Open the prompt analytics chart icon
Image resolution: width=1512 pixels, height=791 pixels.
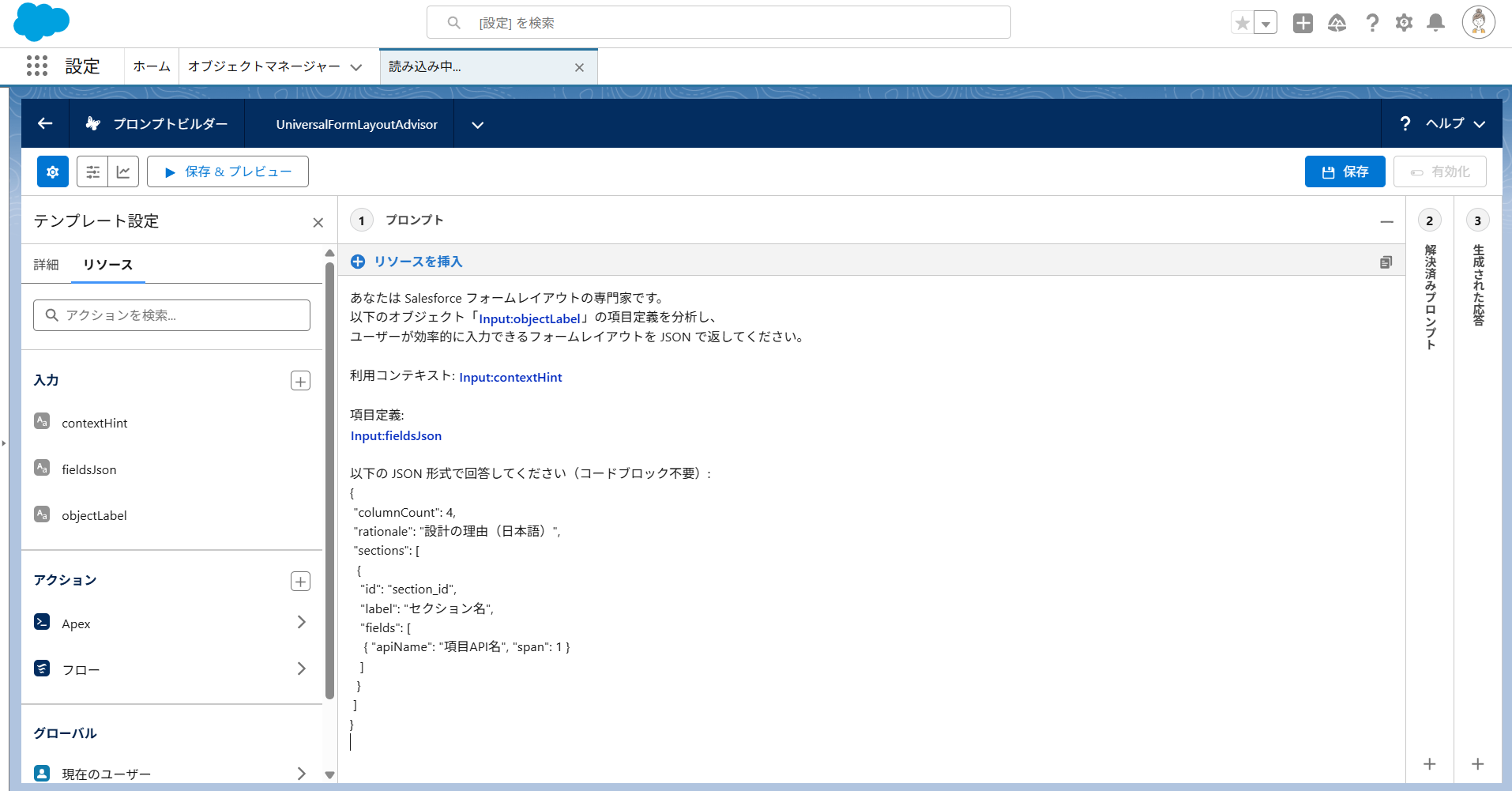point(124,171)
